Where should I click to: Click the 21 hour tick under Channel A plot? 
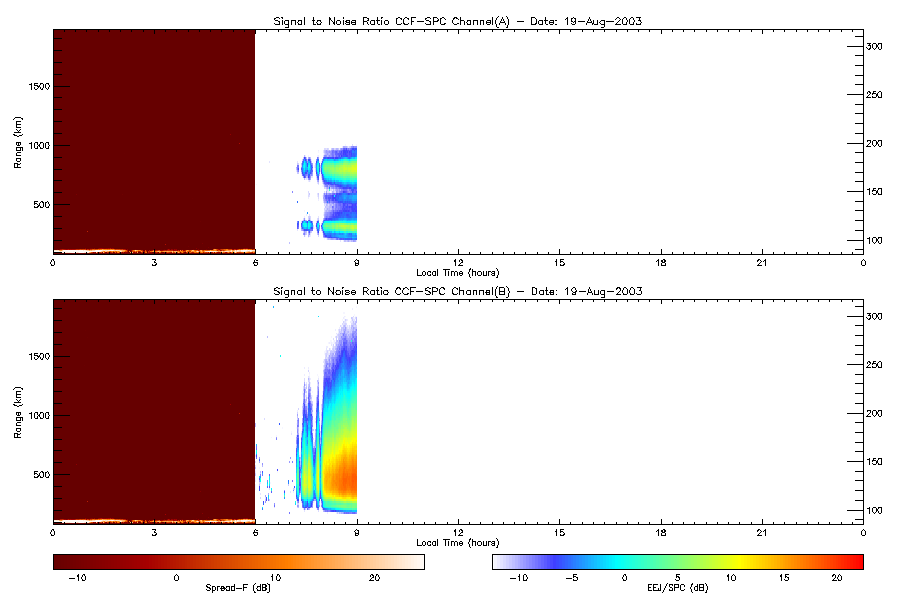pyautogui.click(x=762, y=263)
